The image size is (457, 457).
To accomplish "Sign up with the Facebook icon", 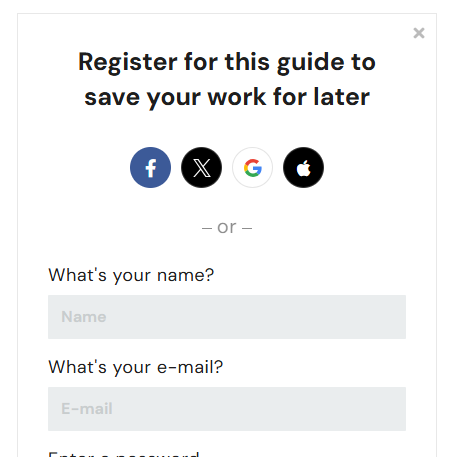I will tap(150, 167).
